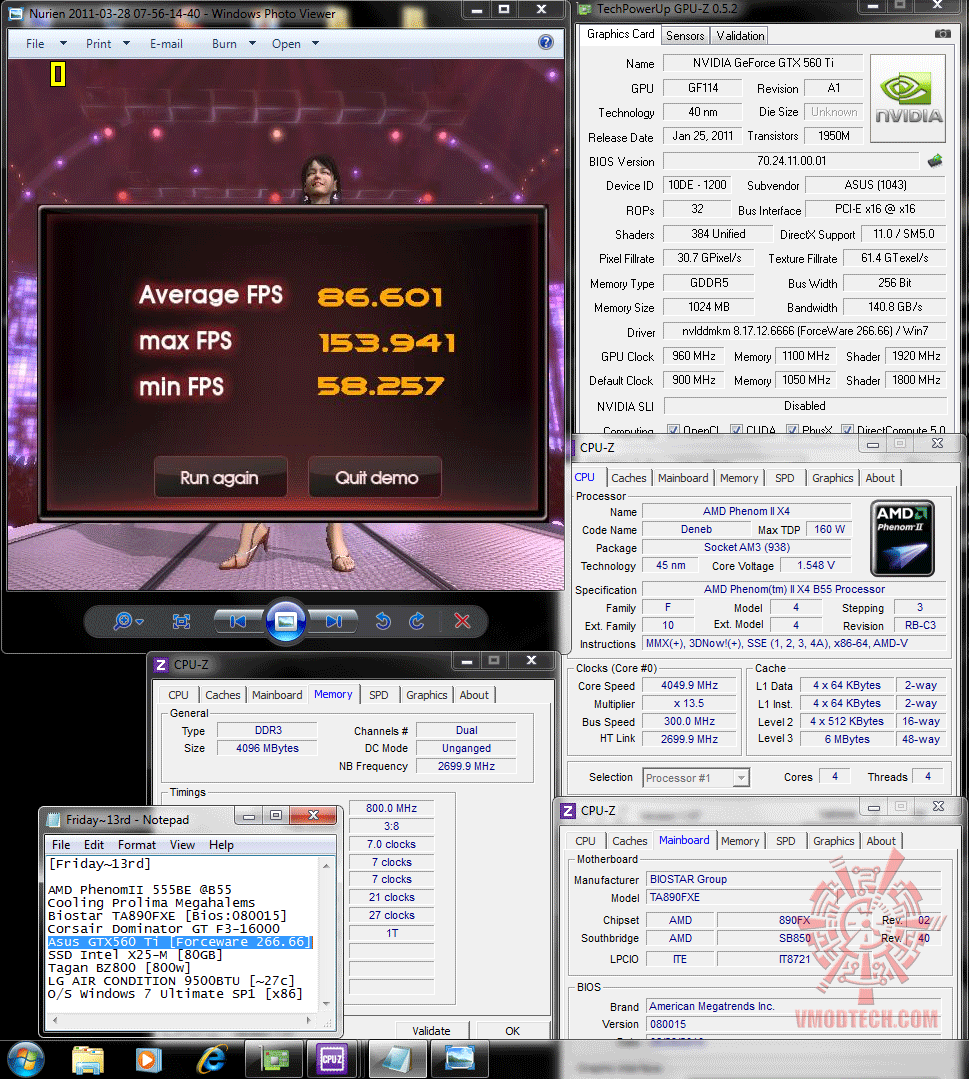Screen dimensions: 969x1079
Task: Click the CPU-Z memory window title icon
Action: pos(160,664)
